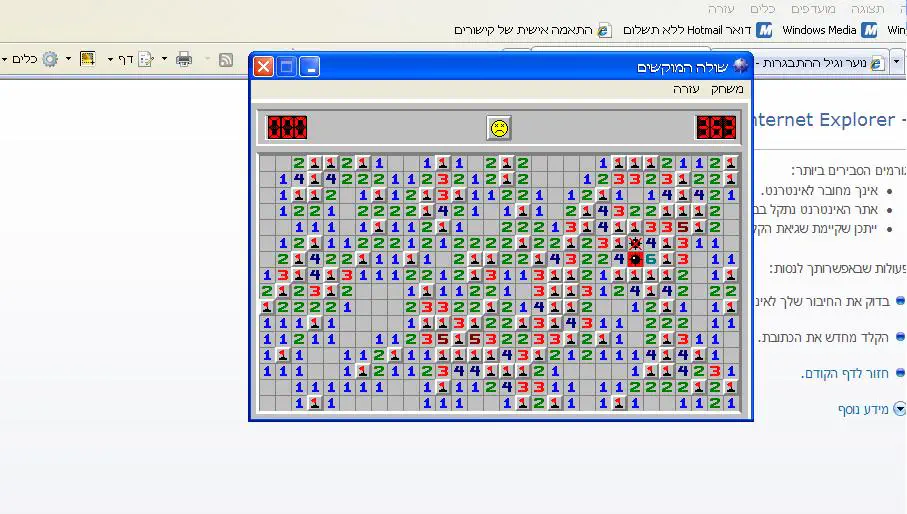The width and height of the screenshot is (907, 514).
Task: Click the printer icon in the toolbar
Action: pos(184,59)
